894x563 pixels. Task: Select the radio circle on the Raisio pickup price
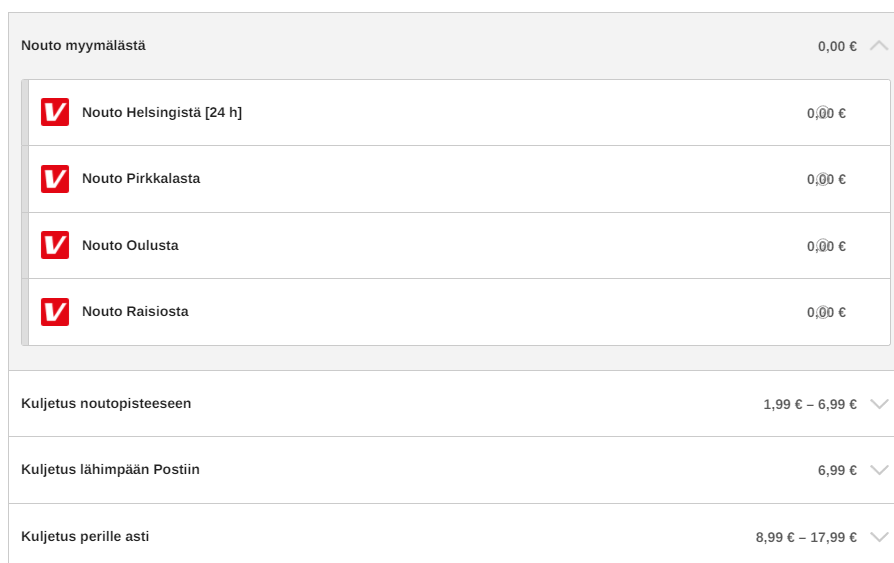823,312
